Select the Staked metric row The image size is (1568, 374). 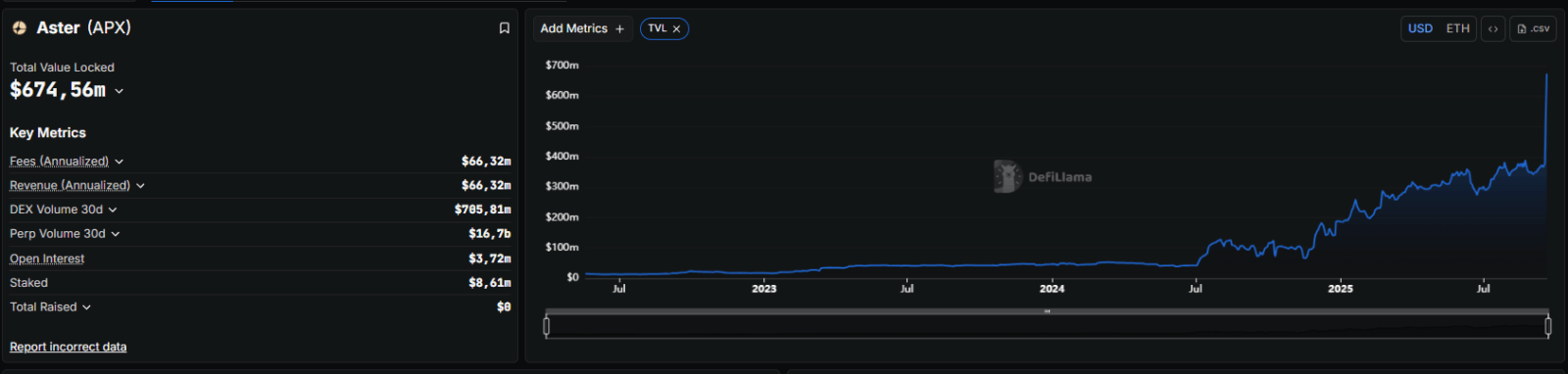coord(260,283)
